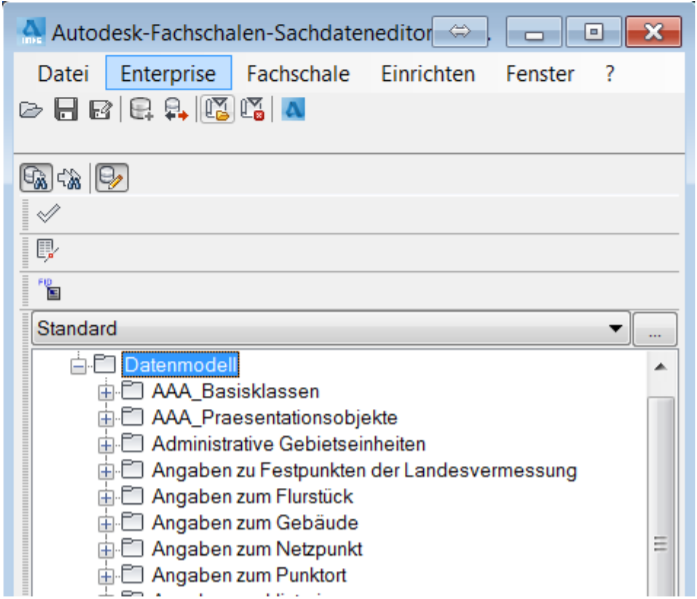Click the Administrative Gebietseinheiten folder icon
This screenshot has height=599, width=697.
click(x=132, y=443)
